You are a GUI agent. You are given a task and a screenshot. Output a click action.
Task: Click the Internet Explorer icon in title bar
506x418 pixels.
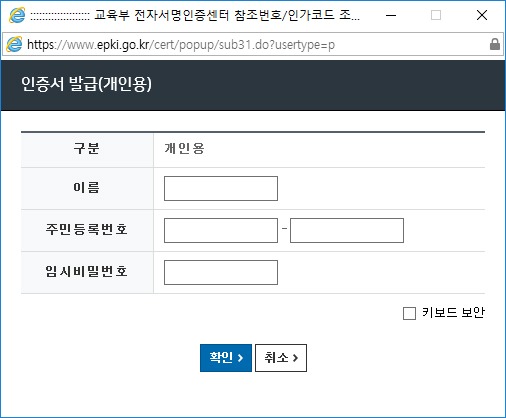tap(17, 15)
